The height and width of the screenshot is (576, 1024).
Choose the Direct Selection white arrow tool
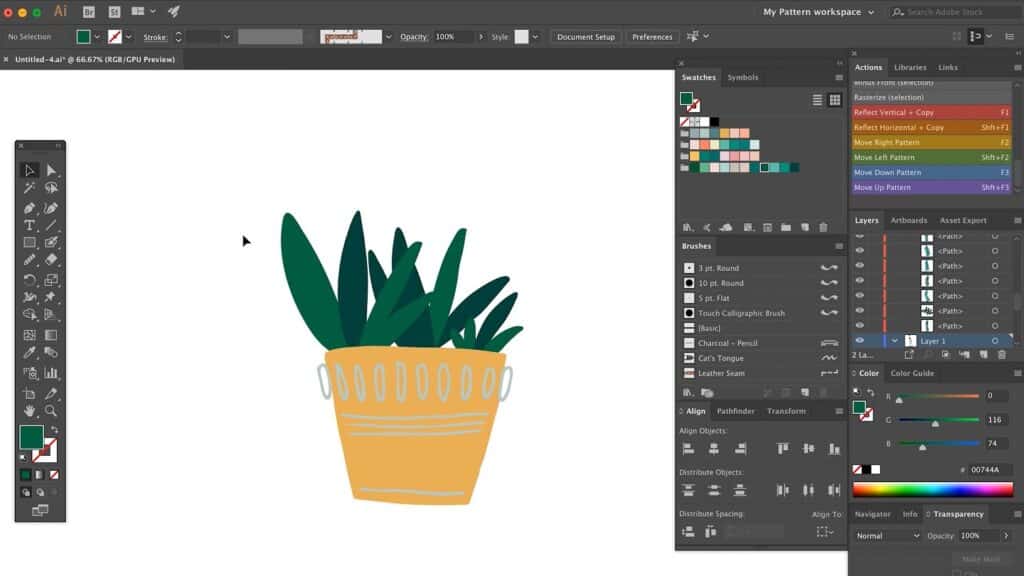(x=51, y=170)
